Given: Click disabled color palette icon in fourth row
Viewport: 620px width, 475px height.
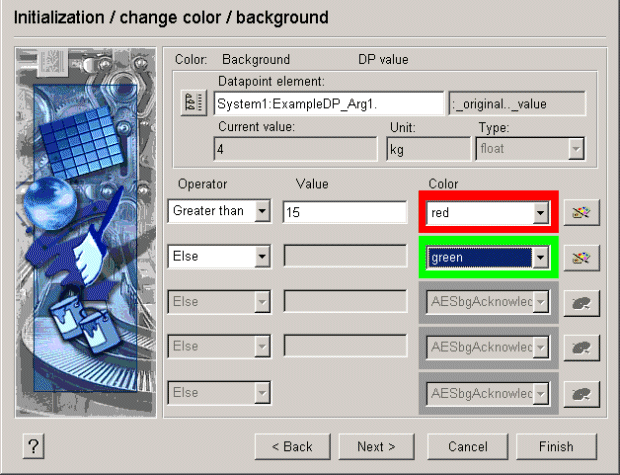Looking at the screenshot, I should pos(581,346).
